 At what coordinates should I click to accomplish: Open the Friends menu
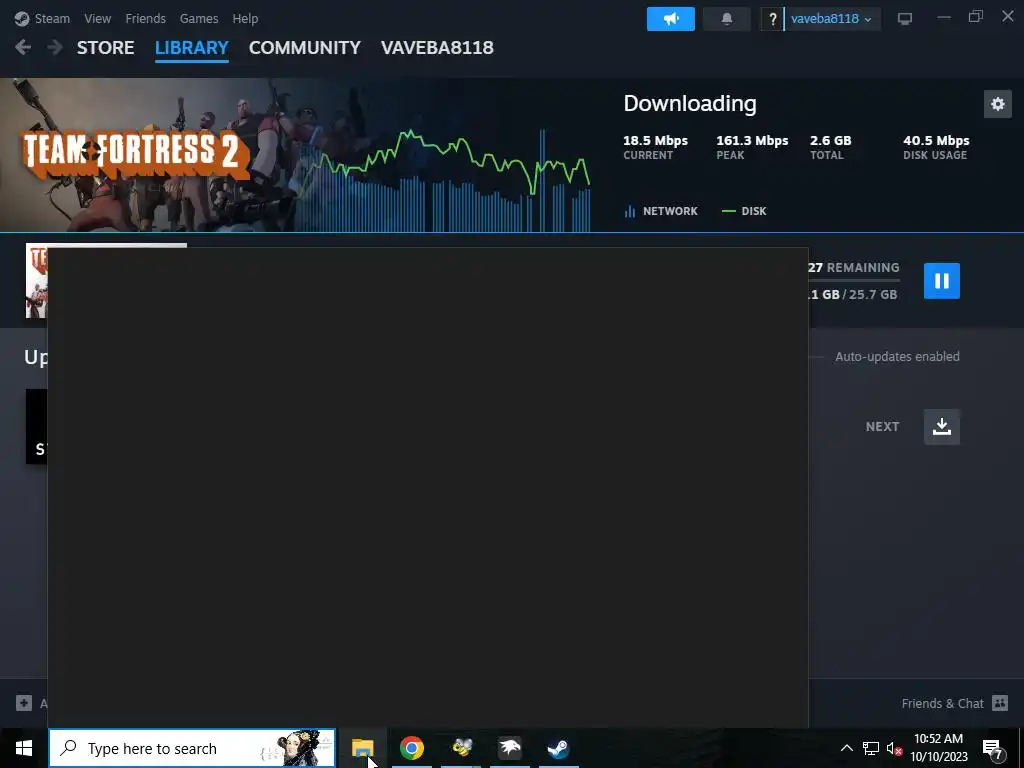pos(145,18)
